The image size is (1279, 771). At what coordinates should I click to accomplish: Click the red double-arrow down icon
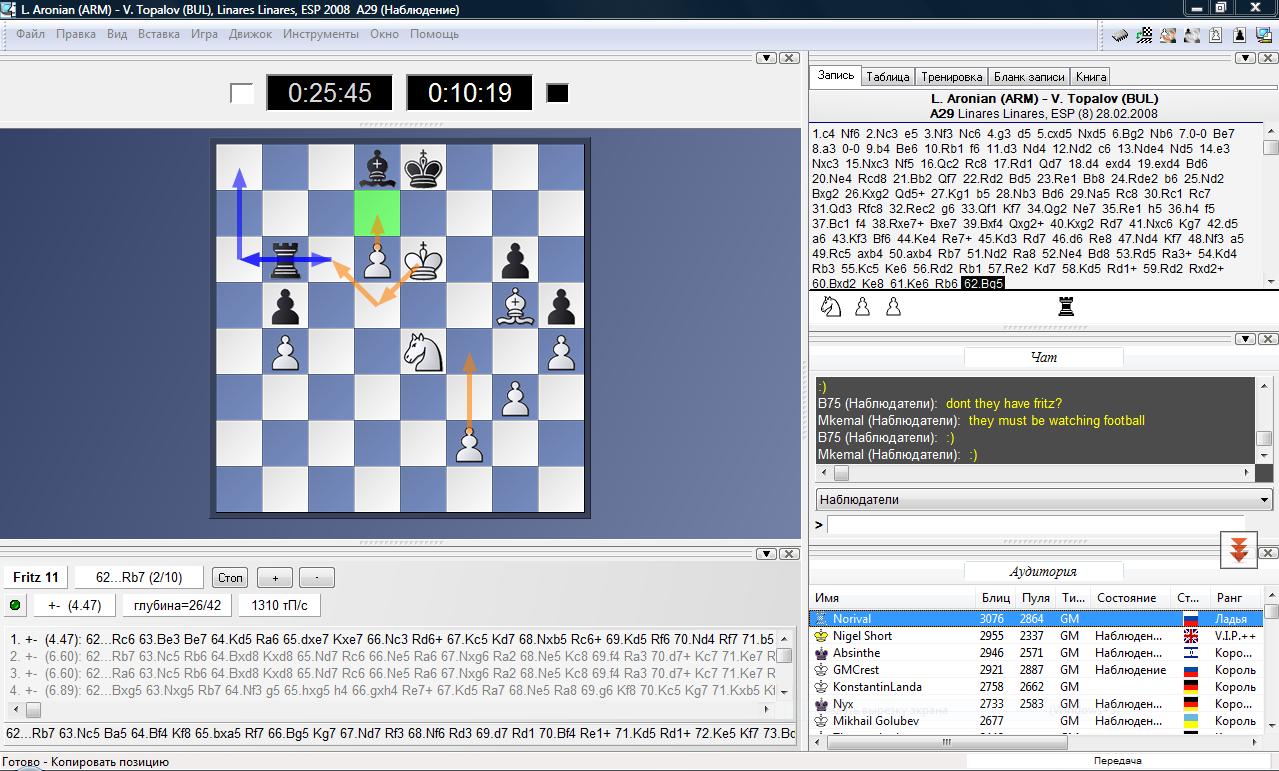point(1237,549)
